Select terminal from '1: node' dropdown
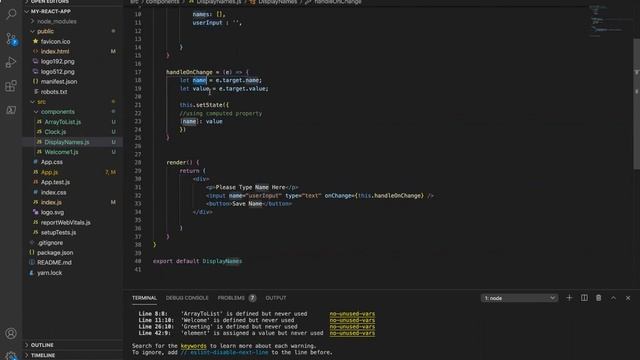640x360 pixels. pyautogui.click(x=519, y=298)
